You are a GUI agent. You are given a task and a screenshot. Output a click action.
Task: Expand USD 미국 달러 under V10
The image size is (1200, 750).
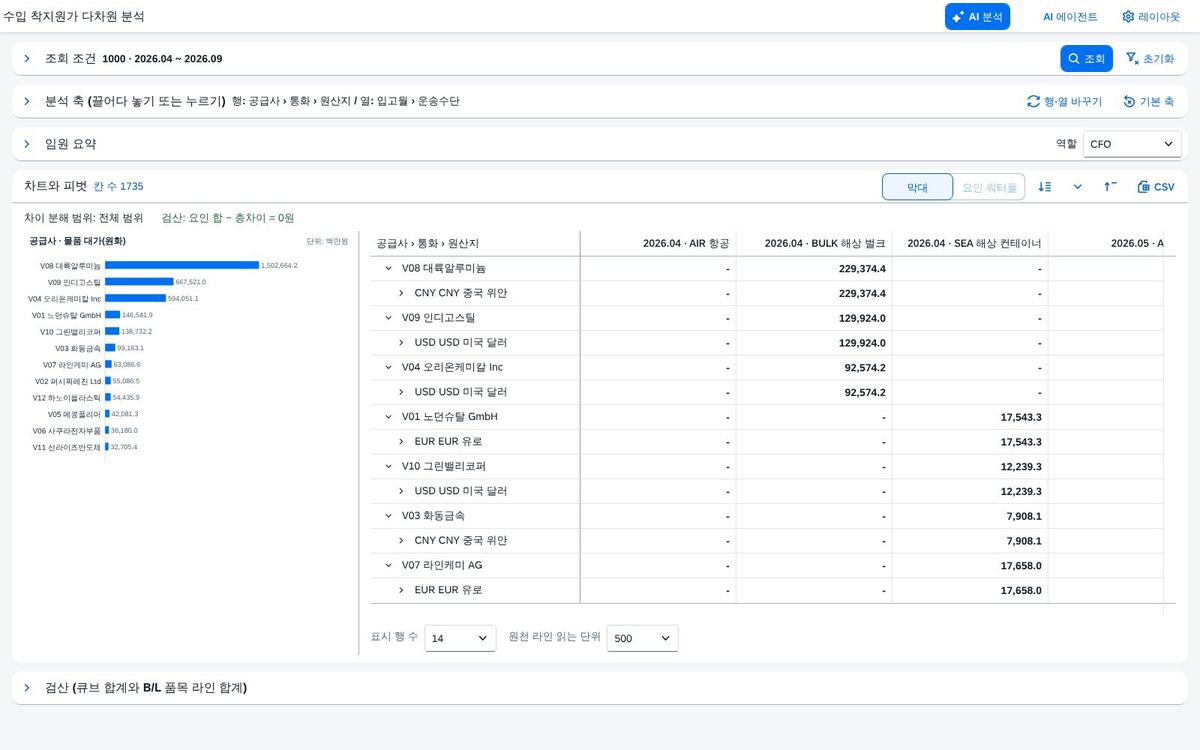(401, 491)
